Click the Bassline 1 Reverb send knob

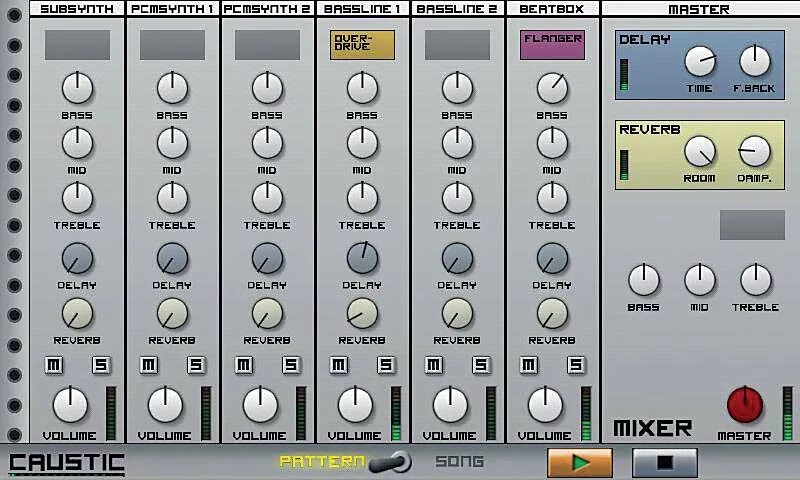pos(362,313)
